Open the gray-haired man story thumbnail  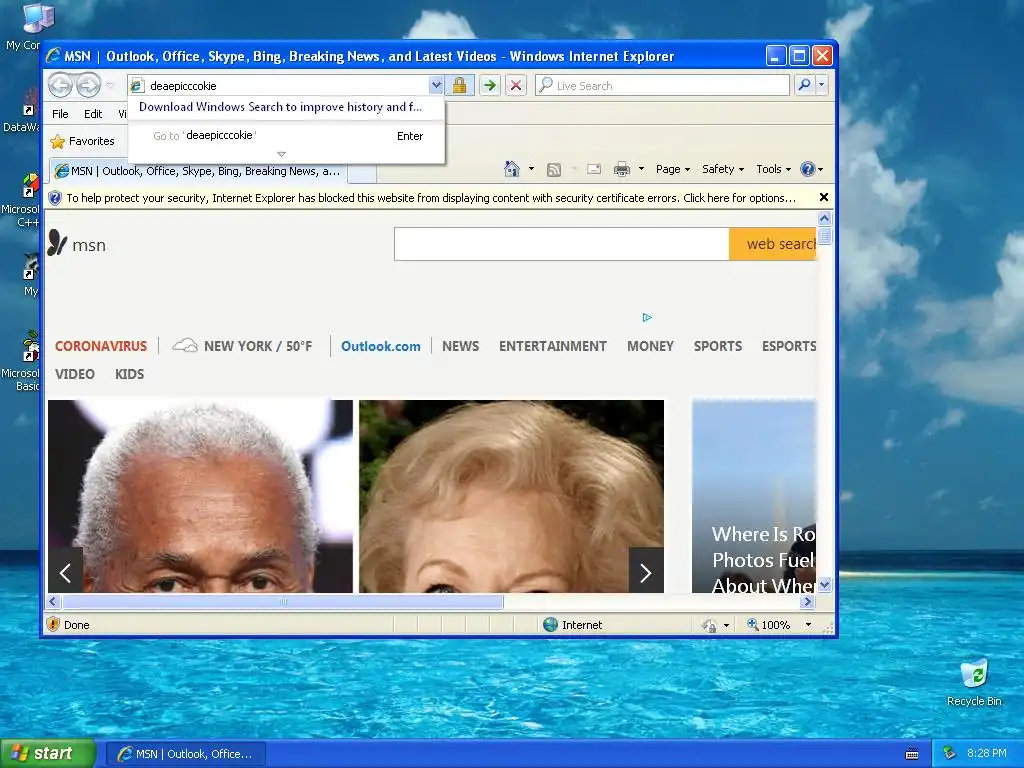click(x=200, y=496)
